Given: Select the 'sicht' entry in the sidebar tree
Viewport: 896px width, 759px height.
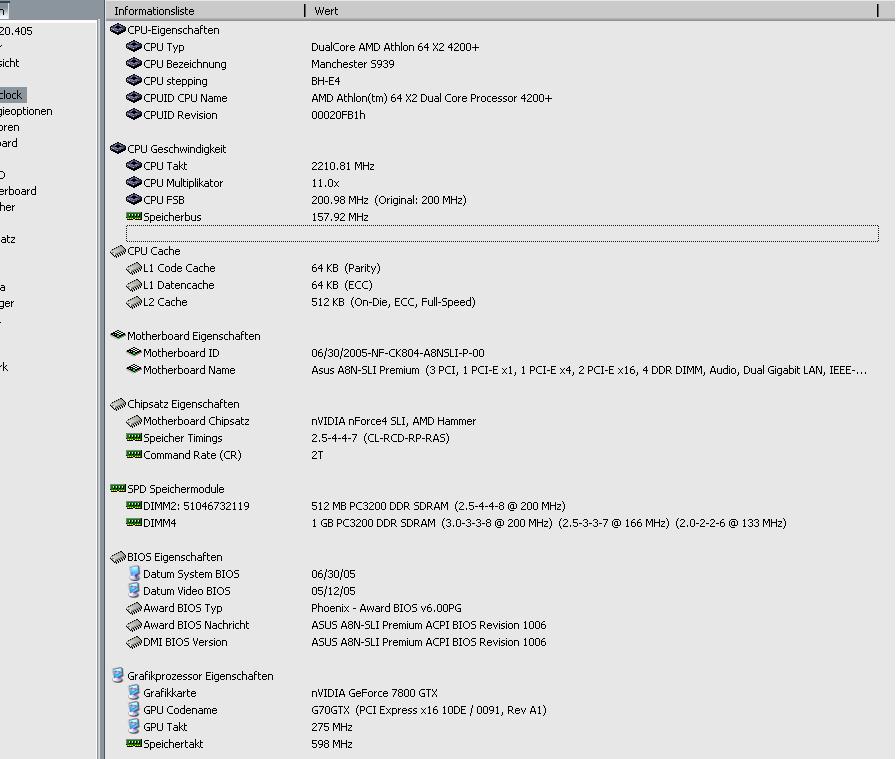Looking at the screenshot, I should (x=10, y=63).
